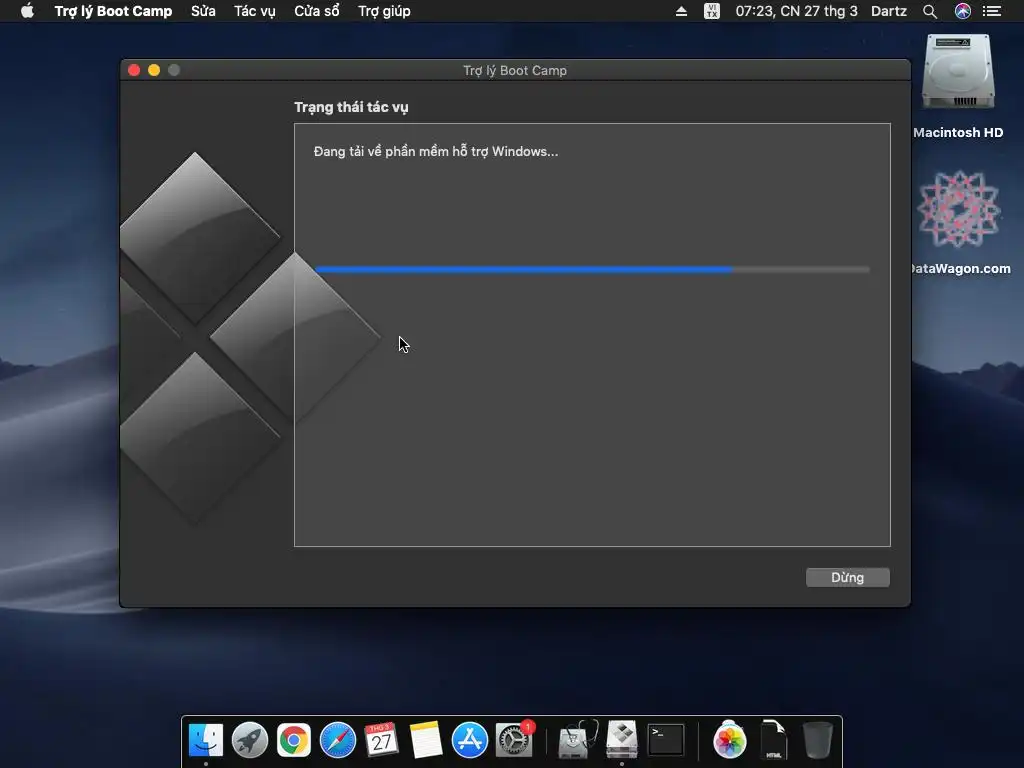Screen dimensions: 1024x768
Task: Click the Dừng button to stop download
Action: [x=848, y=577]
